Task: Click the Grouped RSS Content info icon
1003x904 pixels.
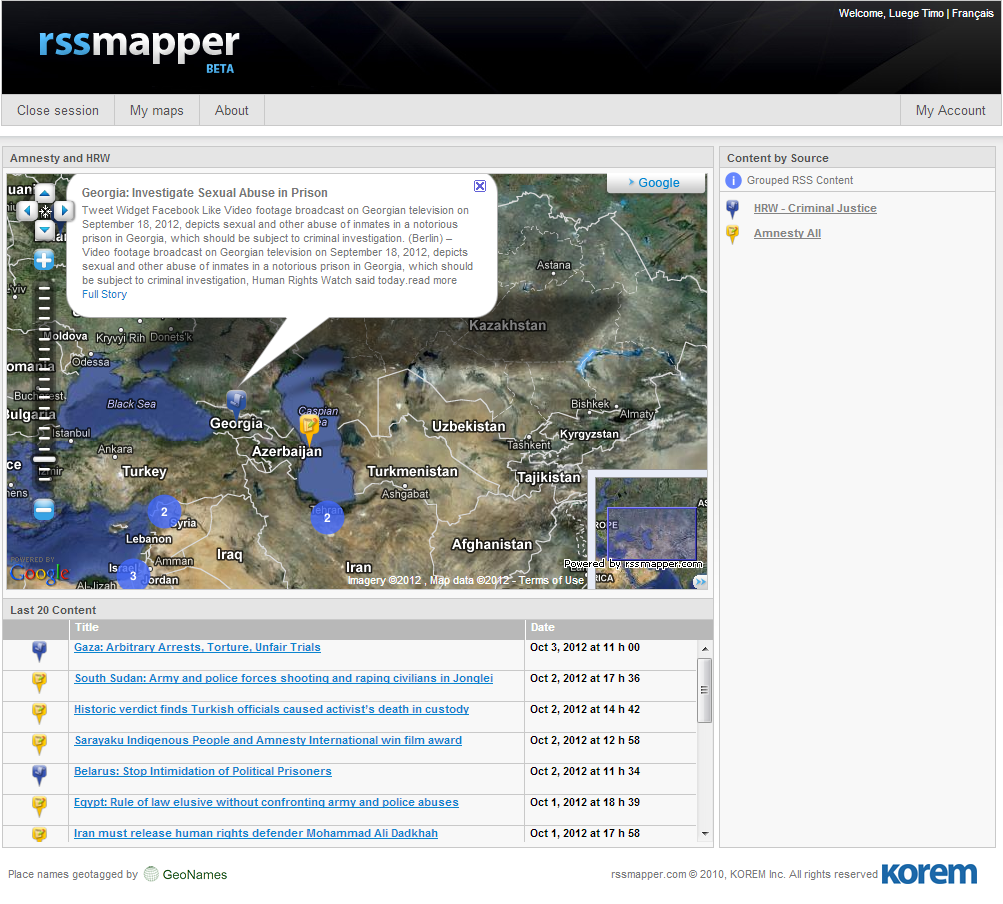Action: pos(733,180)
